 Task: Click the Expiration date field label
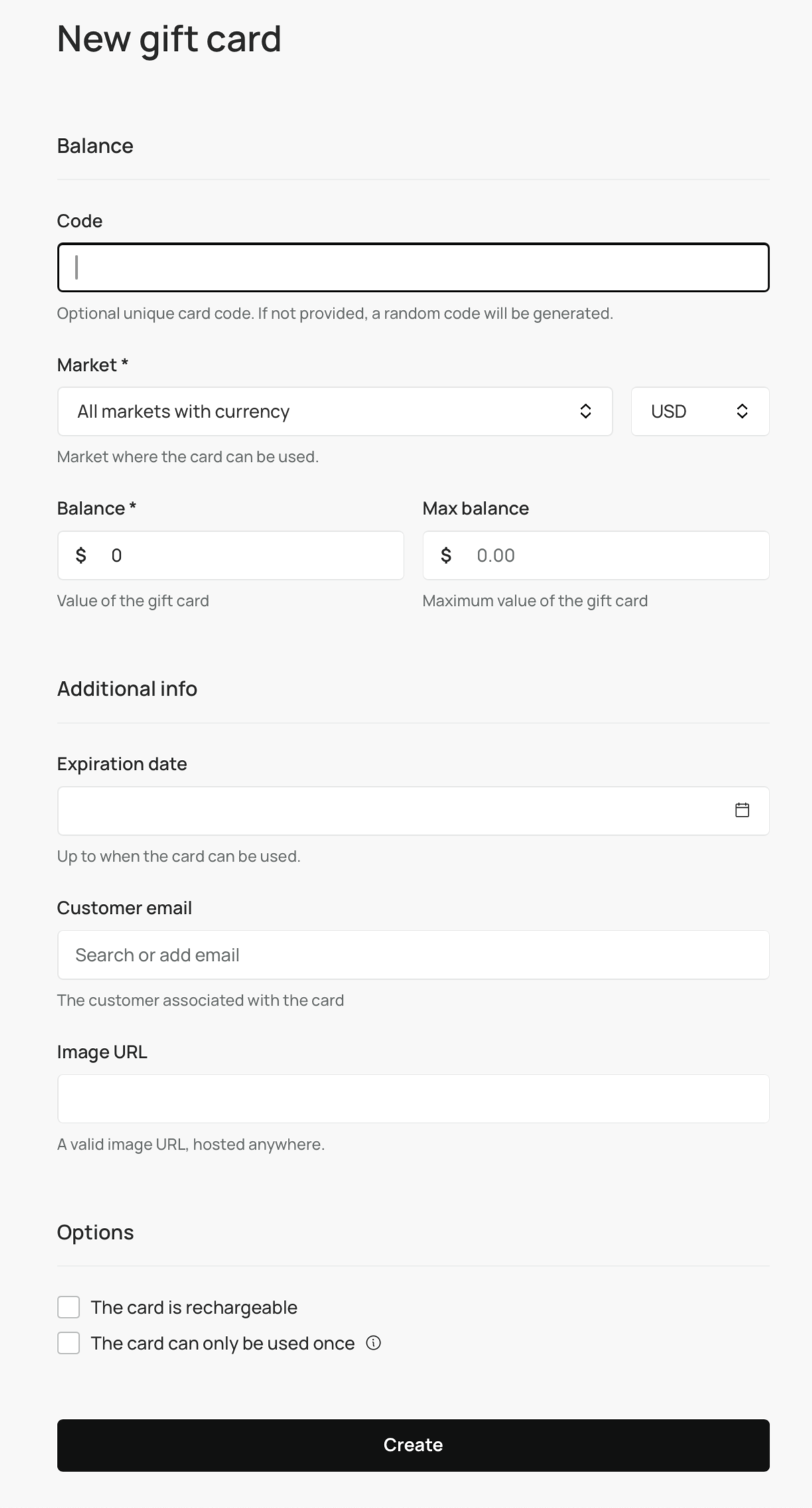121,763
